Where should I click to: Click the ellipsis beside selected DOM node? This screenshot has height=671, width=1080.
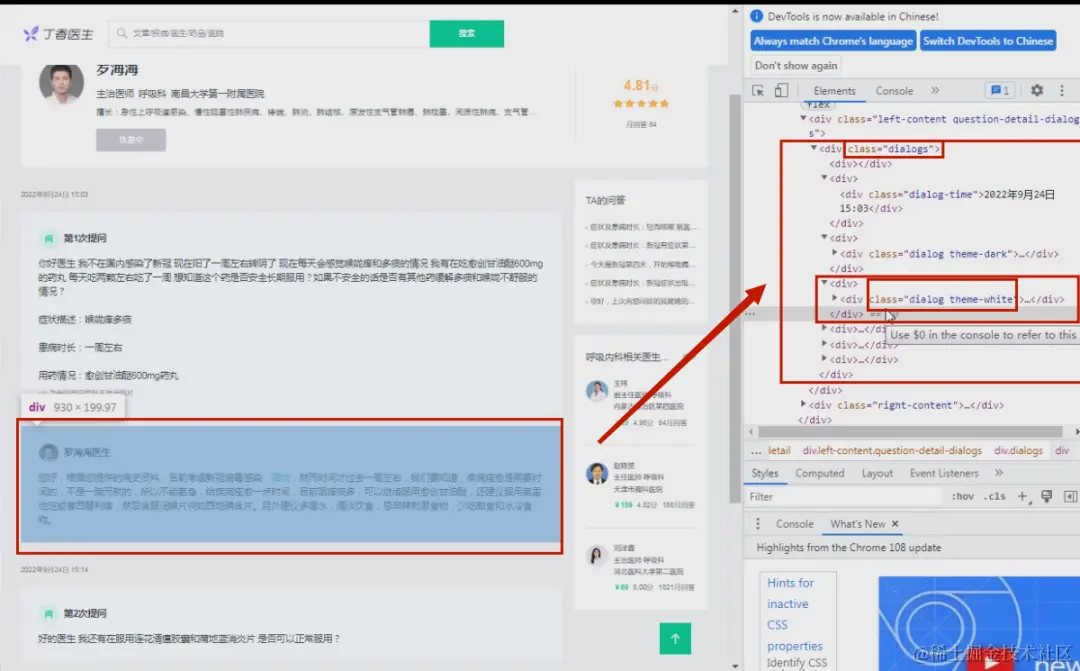tap(750, 313)
